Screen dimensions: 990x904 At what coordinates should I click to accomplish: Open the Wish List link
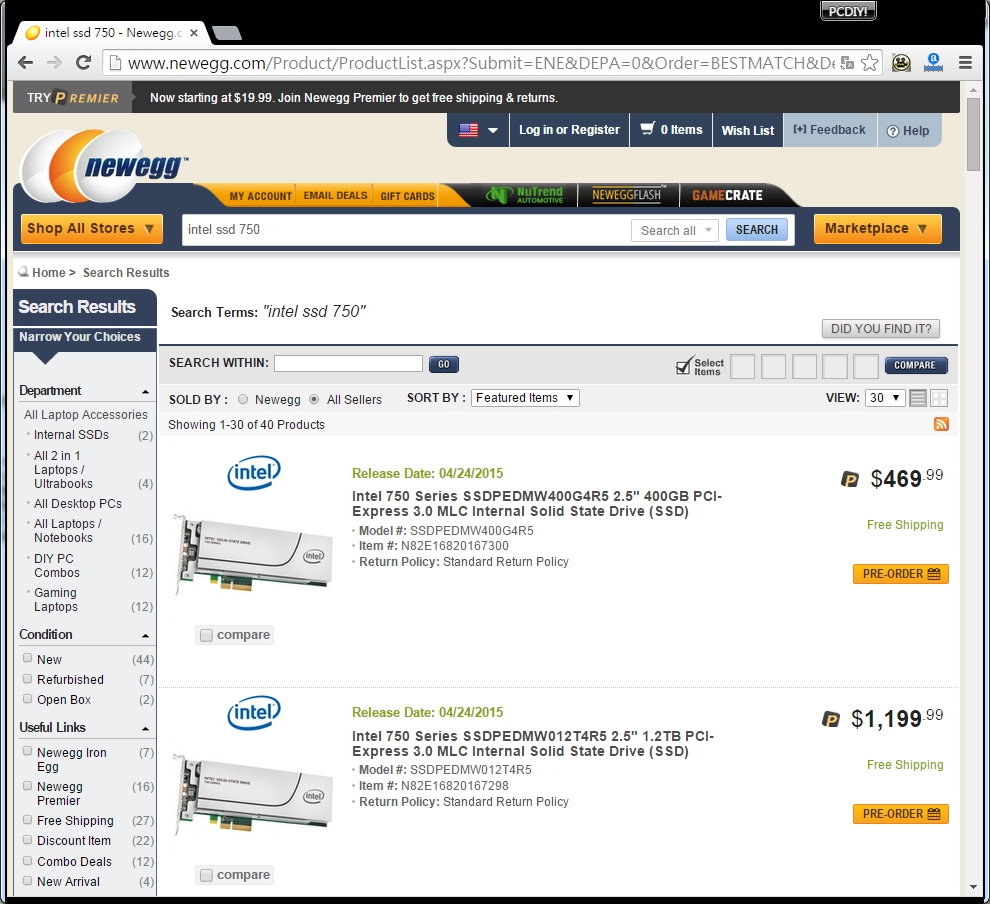pos(748,130)
